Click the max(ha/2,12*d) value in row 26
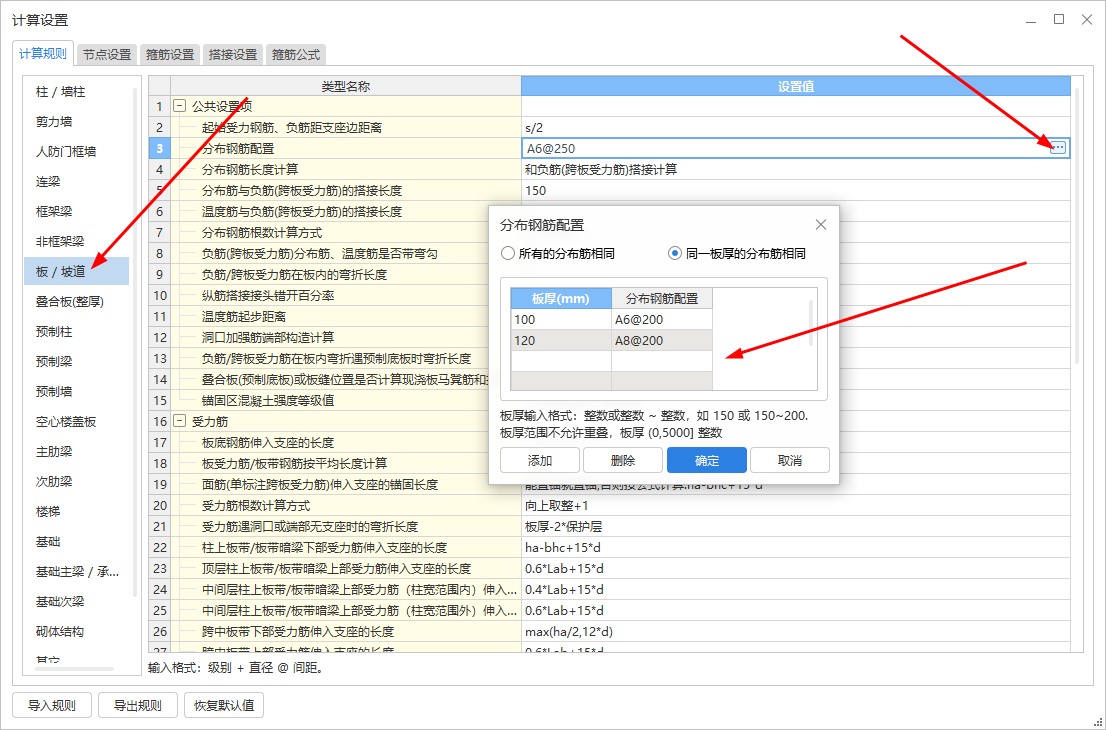1106x730 pixels. [796, 631]
